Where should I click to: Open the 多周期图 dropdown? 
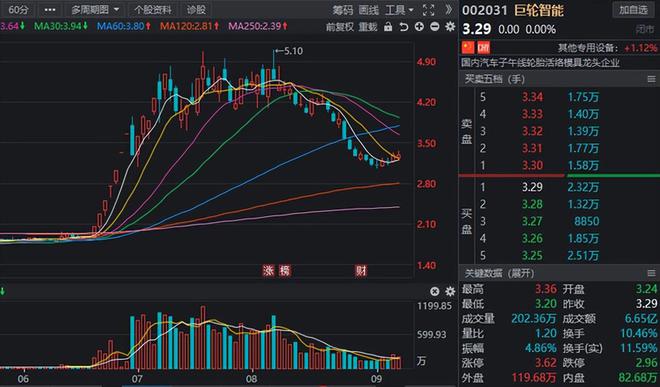pyautogui.click(x=94, y=10)
